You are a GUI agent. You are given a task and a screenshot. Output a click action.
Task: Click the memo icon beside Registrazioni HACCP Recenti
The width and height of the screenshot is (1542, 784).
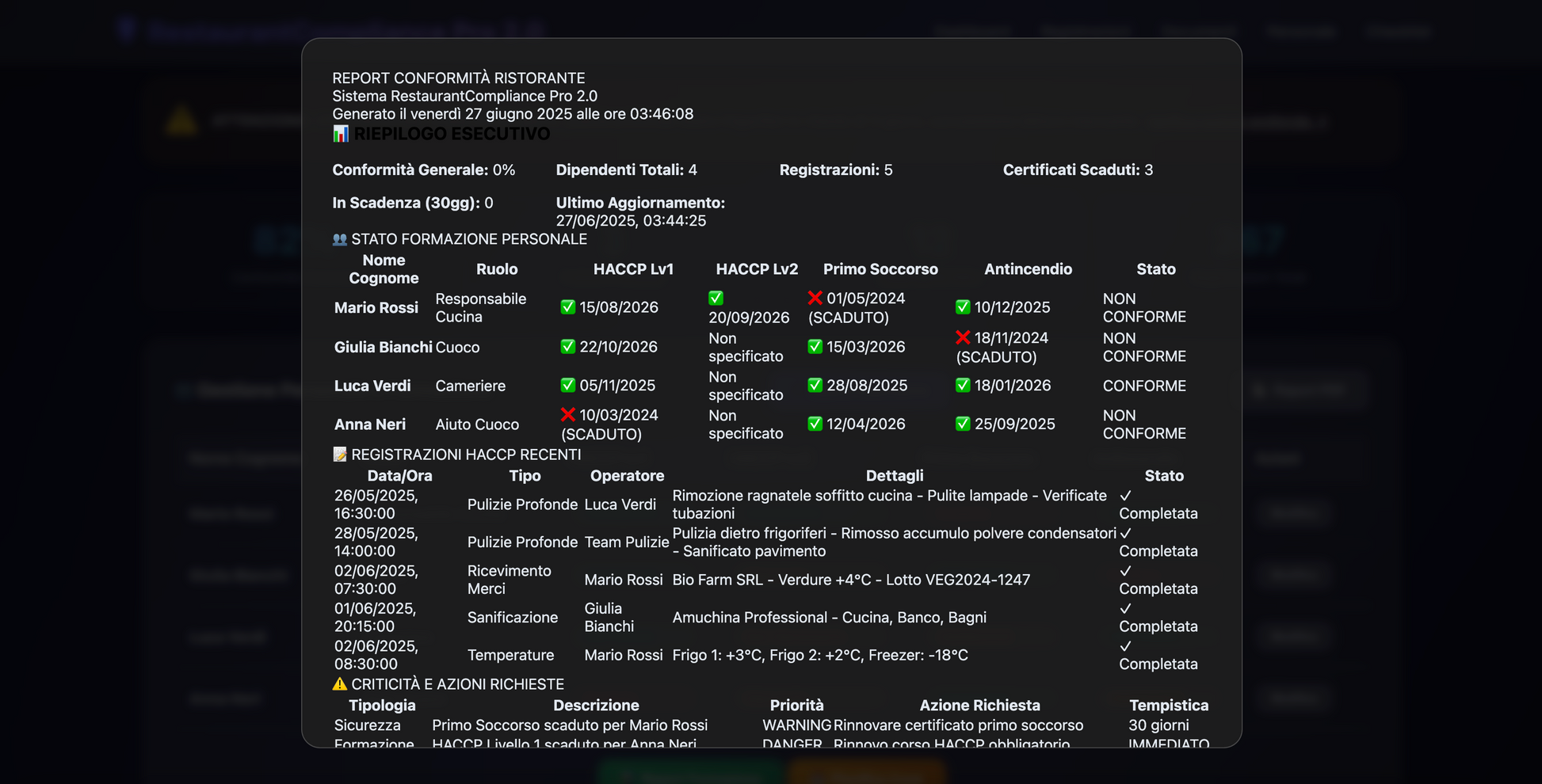(x=340, y=455)
